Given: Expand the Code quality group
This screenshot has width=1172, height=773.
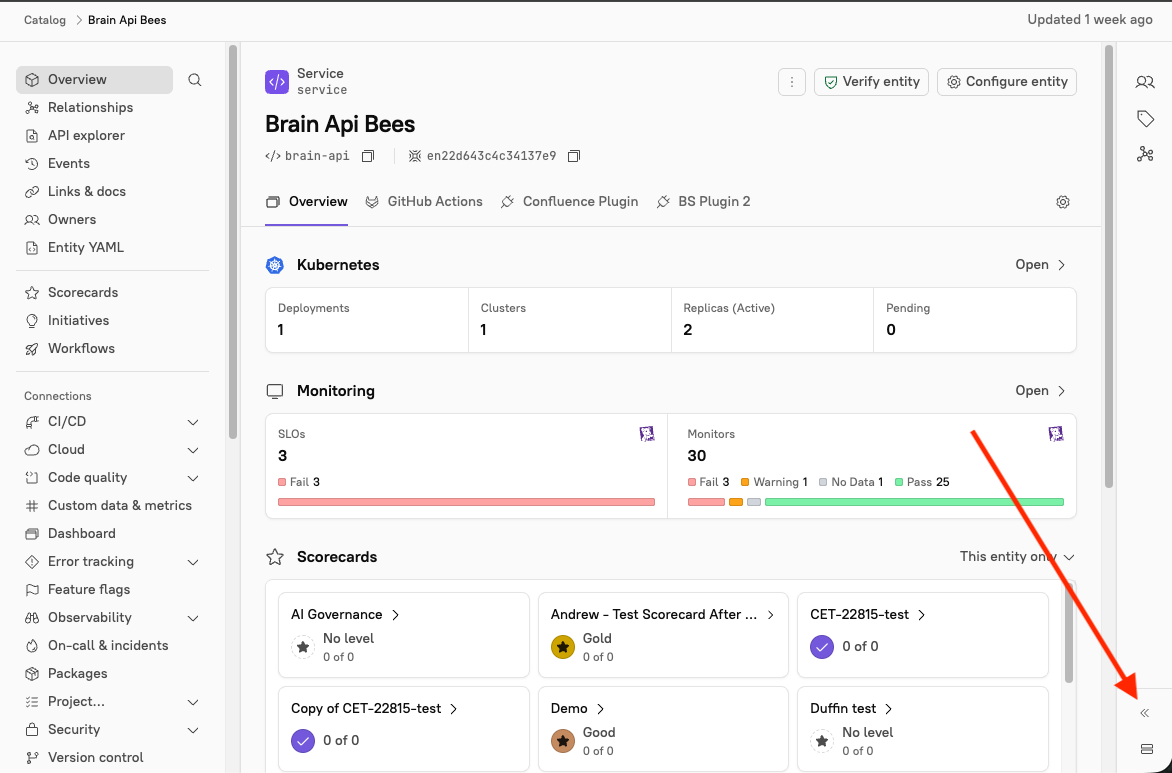Looking at the screenshot, I should click(193, 478).
